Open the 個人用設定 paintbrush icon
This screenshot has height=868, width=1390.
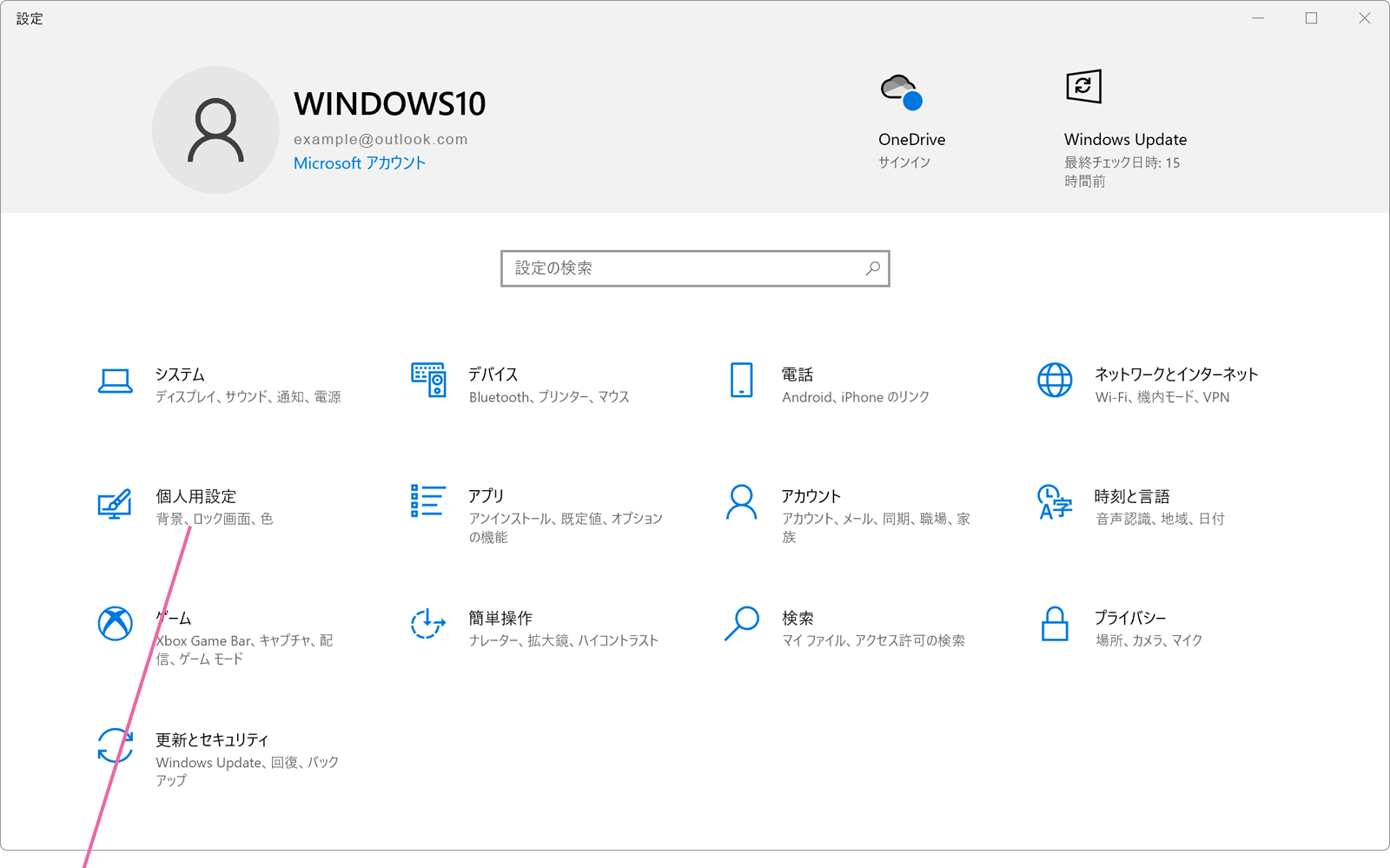[115, 503]
